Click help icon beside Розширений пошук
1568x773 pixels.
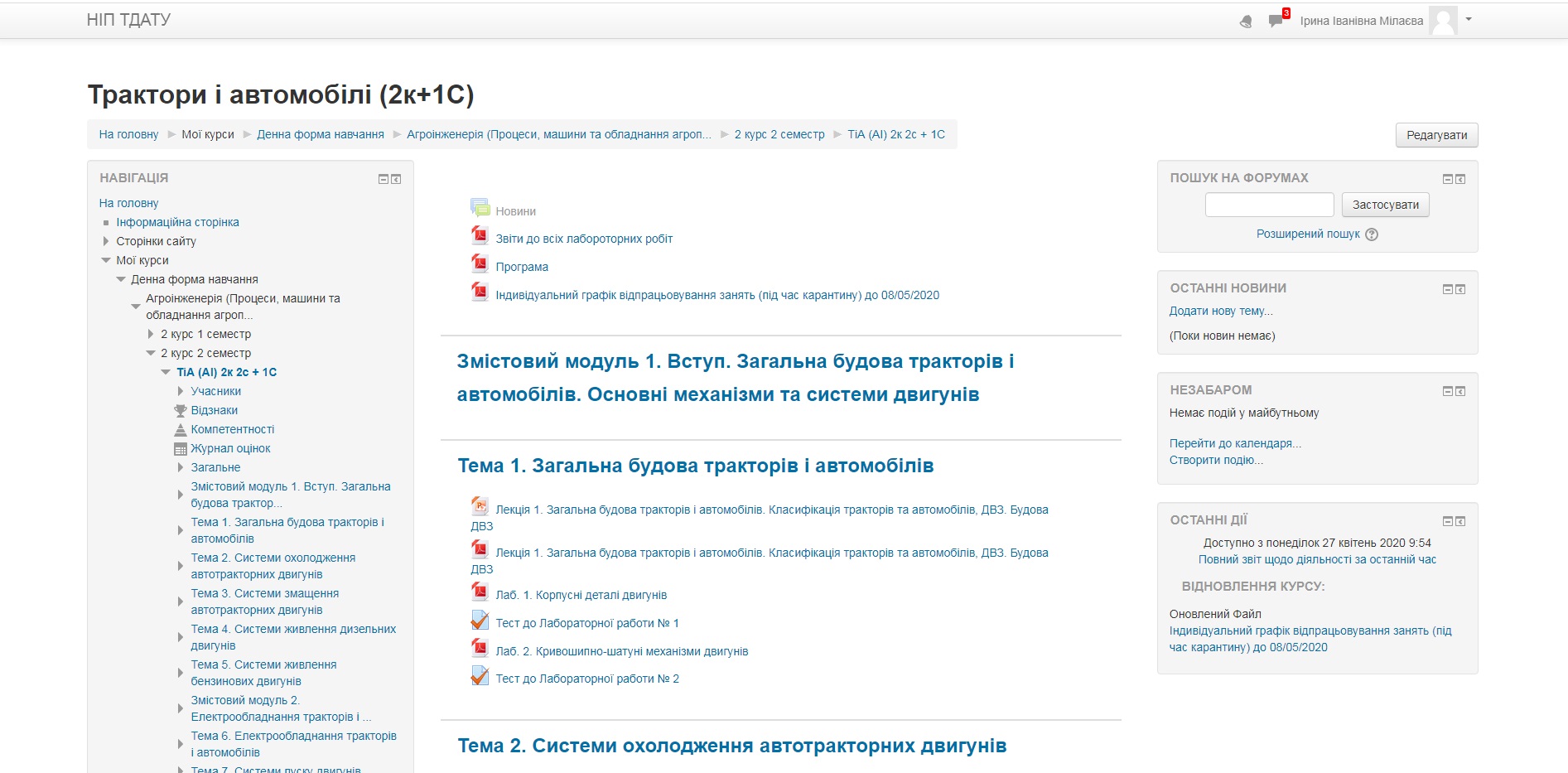[1372, 234]
